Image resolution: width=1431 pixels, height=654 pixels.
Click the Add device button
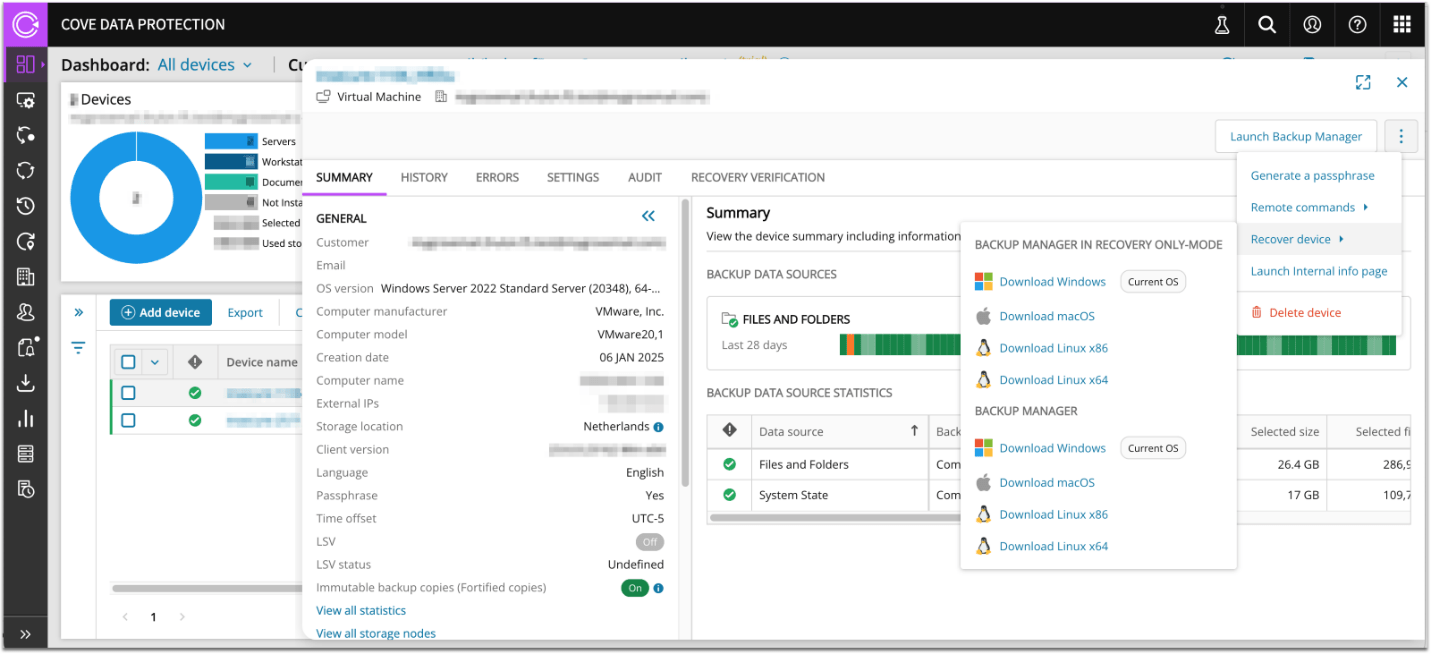click(x=161, y=312)
